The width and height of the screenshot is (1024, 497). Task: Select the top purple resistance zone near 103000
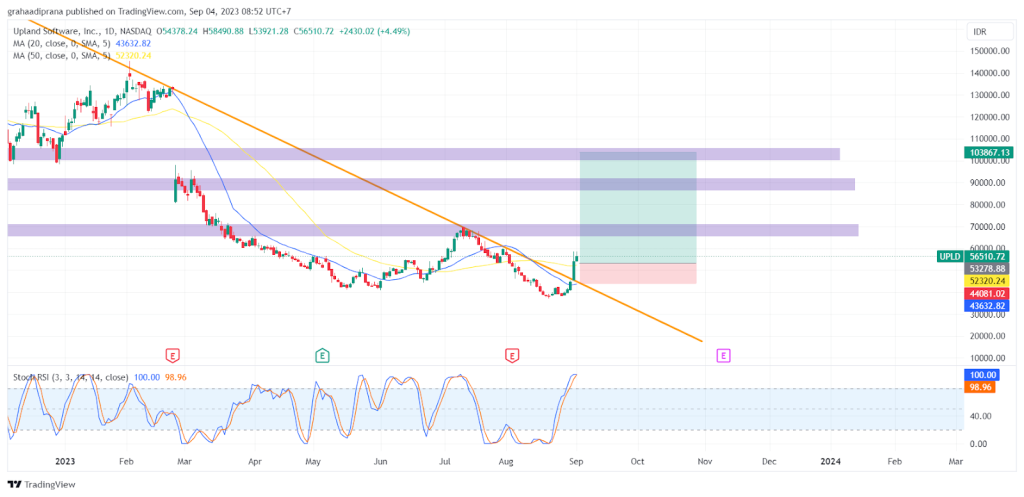click(x=423, y=154)
